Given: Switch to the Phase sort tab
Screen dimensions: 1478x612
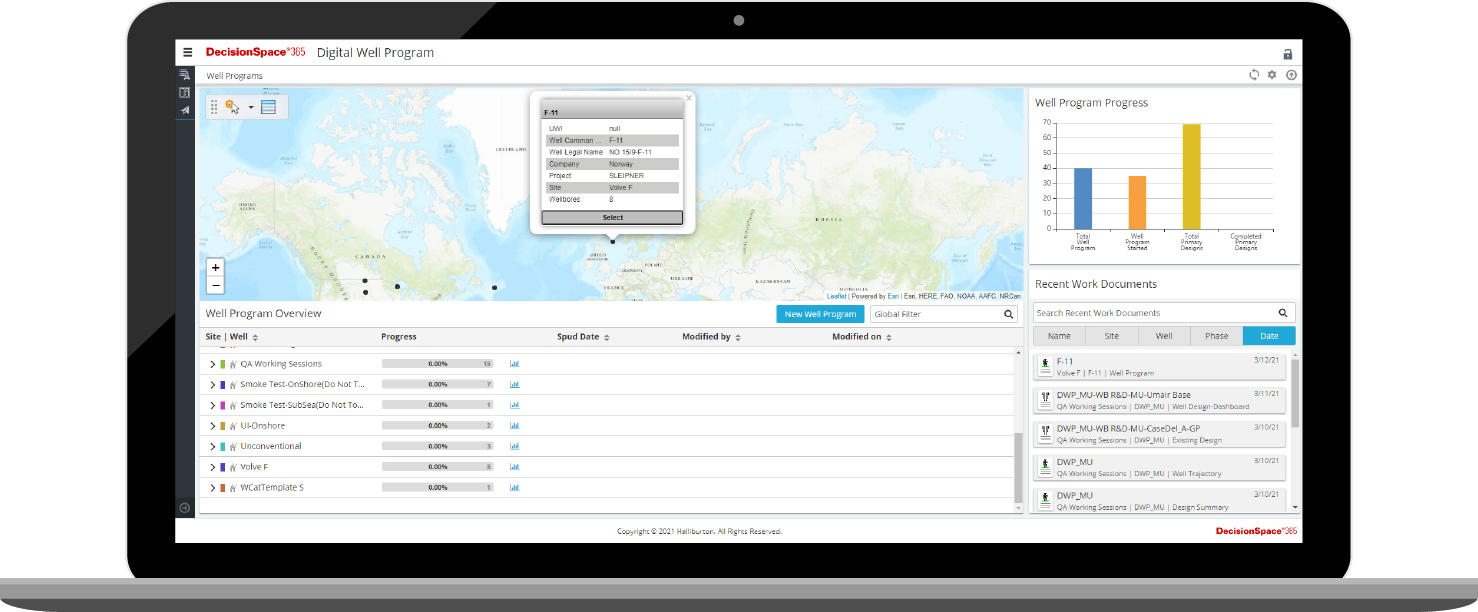Looking at the screenshot, I should 1217,336.
